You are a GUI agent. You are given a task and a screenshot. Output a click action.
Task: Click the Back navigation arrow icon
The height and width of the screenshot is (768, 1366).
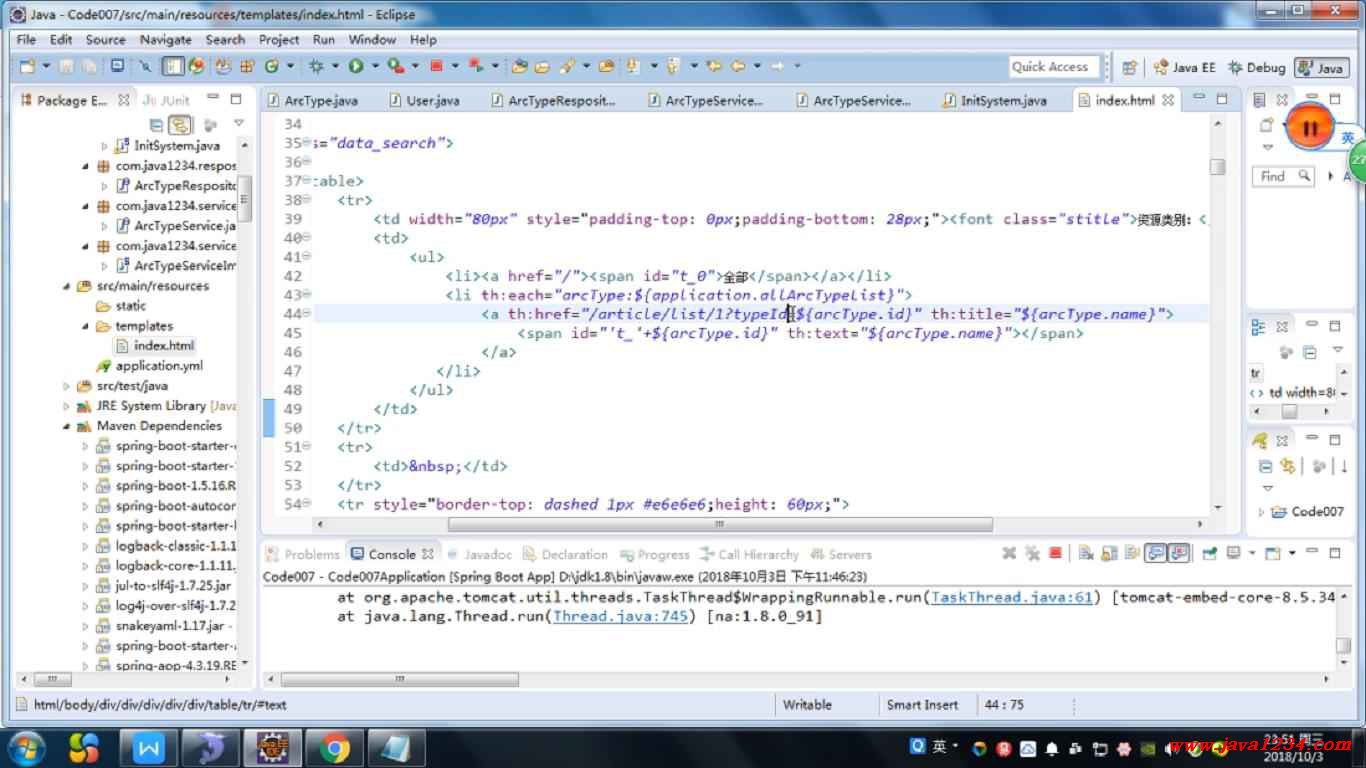coord(738,66)
